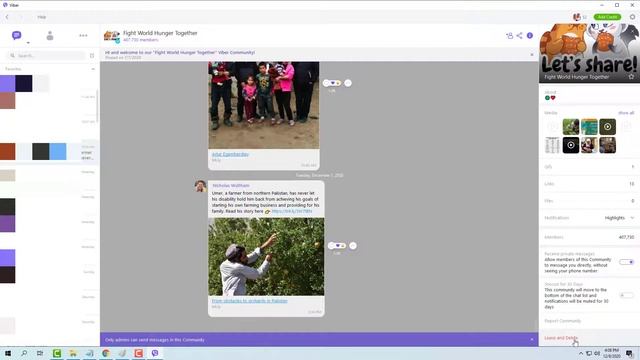The width and height of the screenshot is (640, 360).
Task: Play the black video thumbnail in bottom row
Action: [x=571, y=145]
